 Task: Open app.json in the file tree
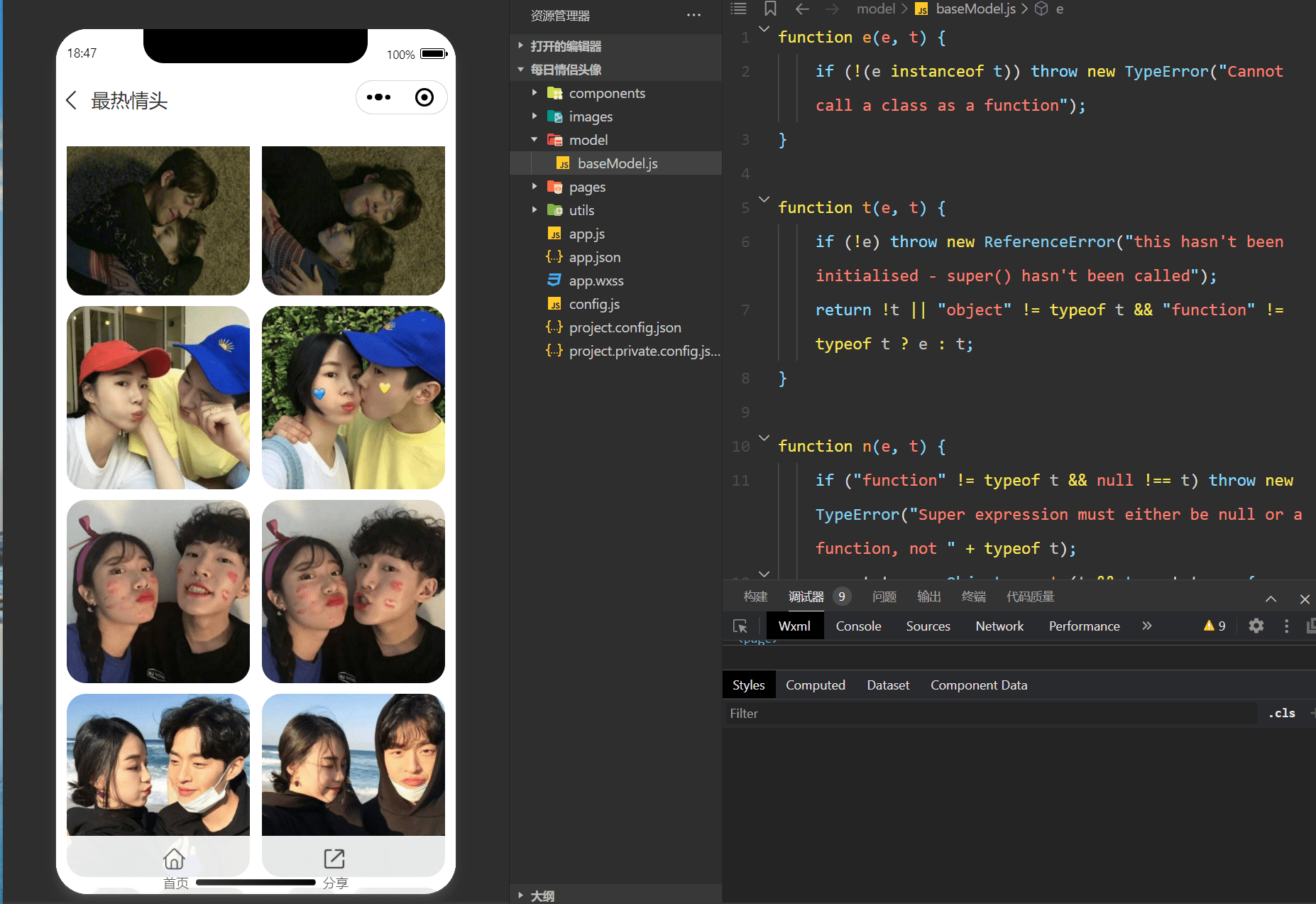tap(594, 257)
